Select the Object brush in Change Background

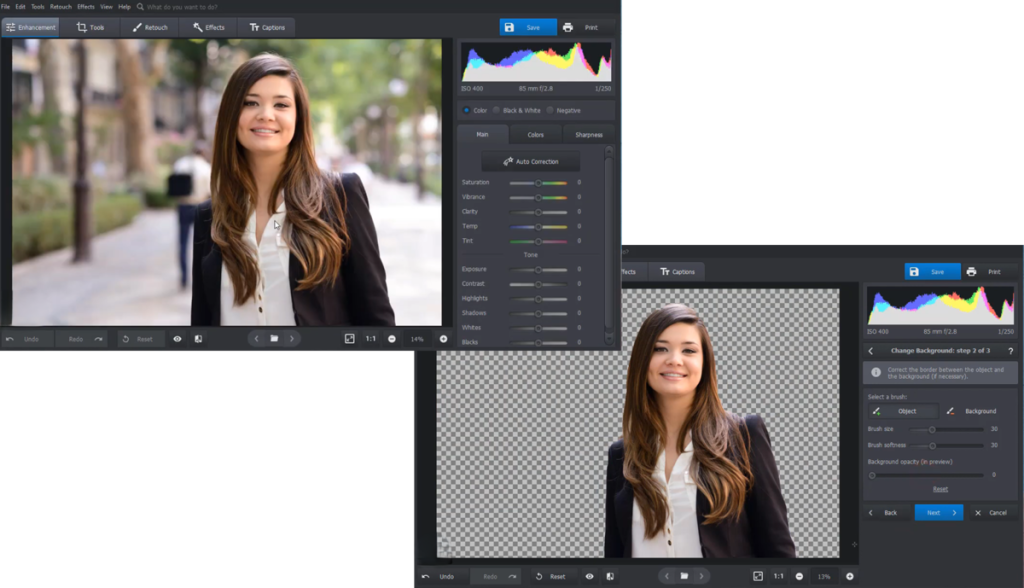pos(903,411)
